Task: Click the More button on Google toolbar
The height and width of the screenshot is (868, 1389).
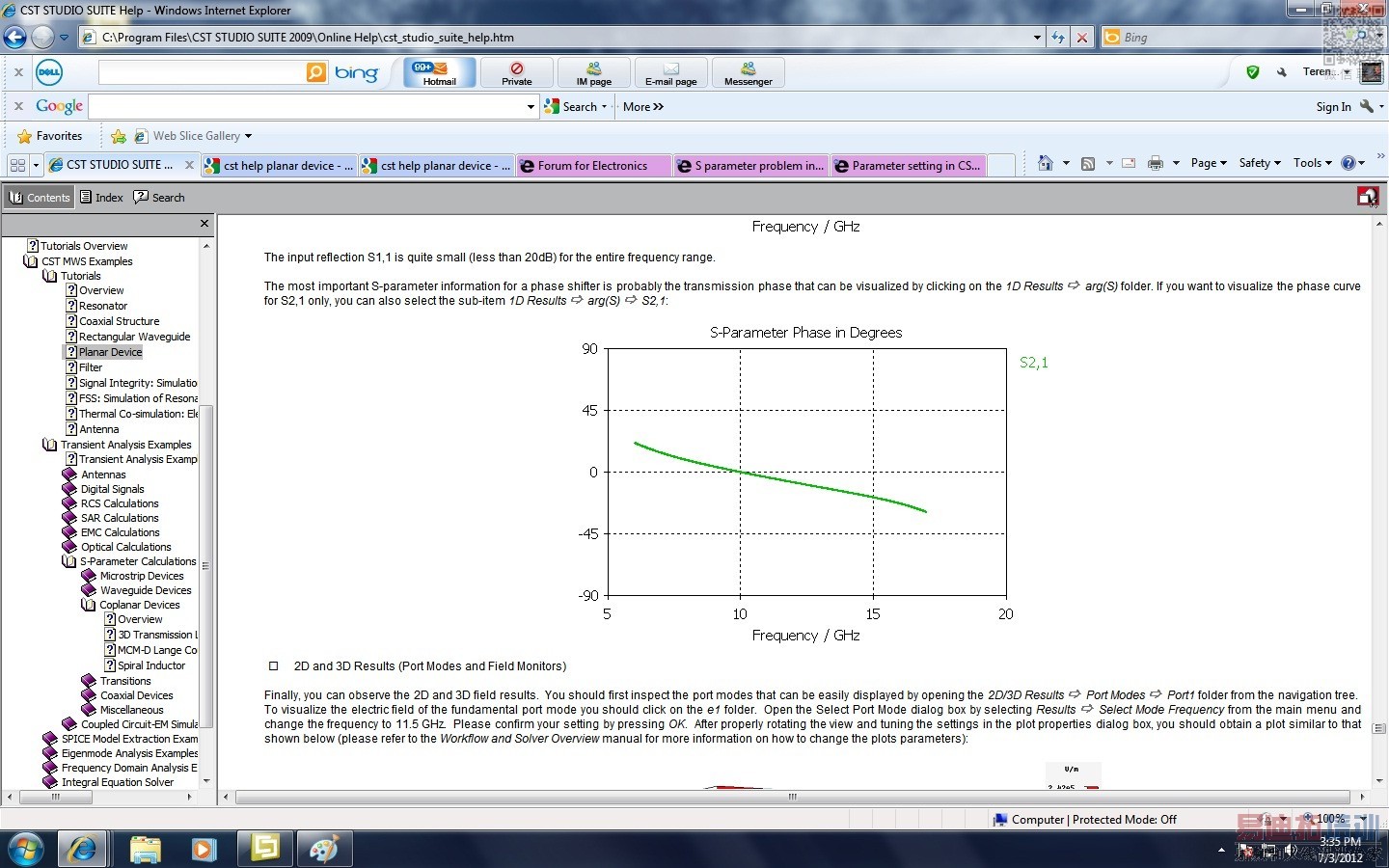Action: point(643,107)
